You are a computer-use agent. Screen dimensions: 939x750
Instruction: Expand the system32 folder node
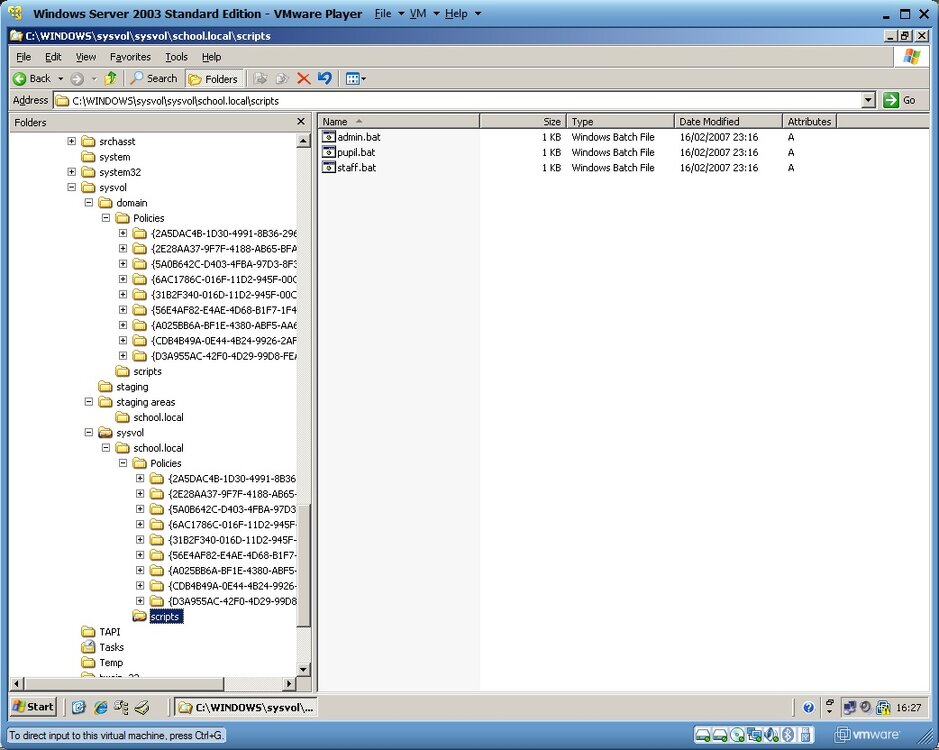[x=71, y=172]
